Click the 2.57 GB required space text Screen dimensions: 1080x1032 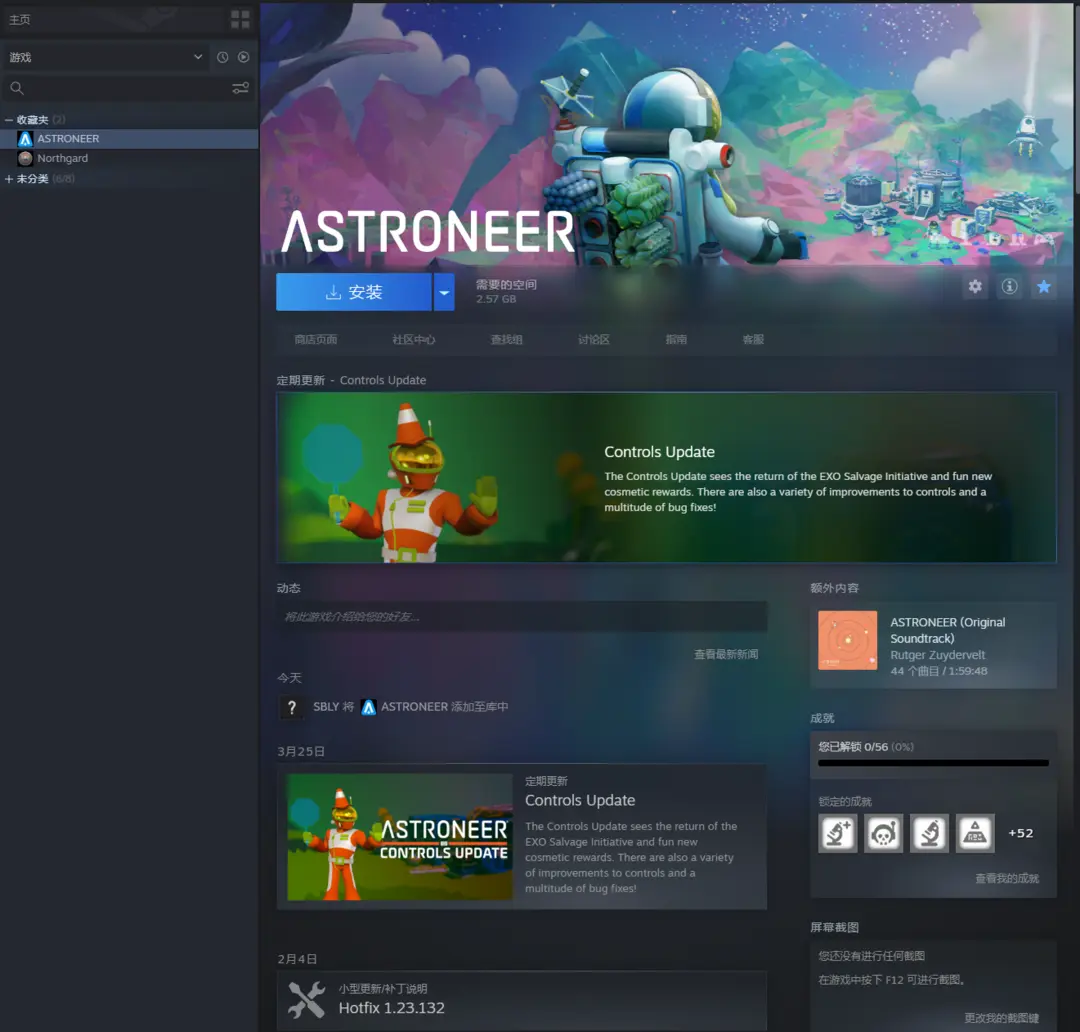(496, 299)
